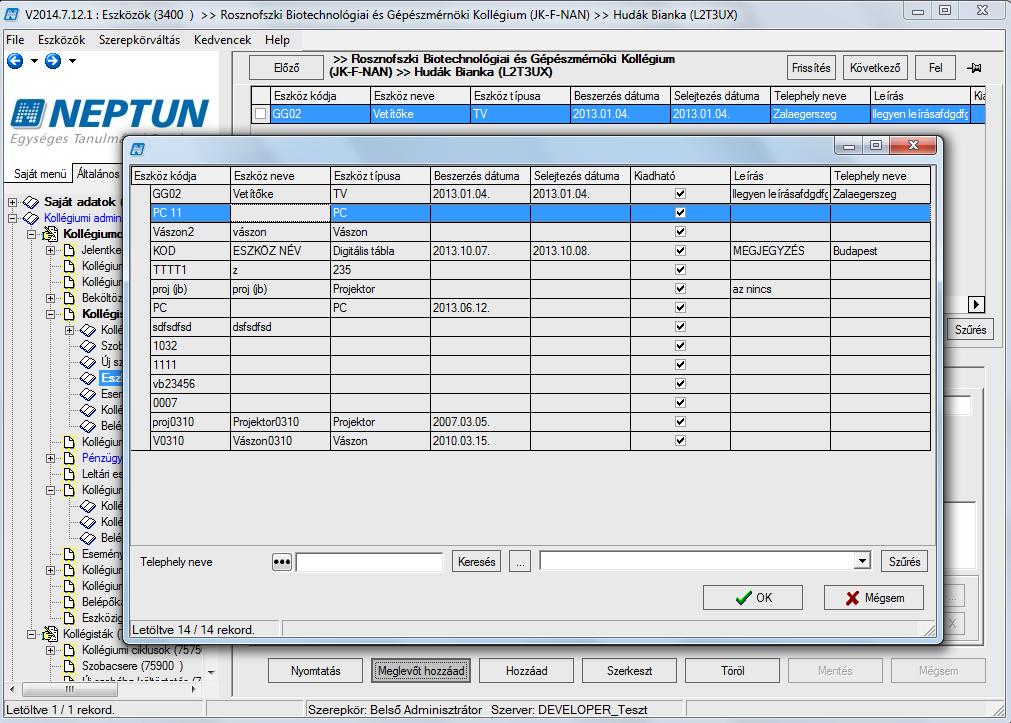The height and width of the screenshot is (723, 1011).
Task: Click the Szűrés button in dialog
Action: click(x=905, y=561)
